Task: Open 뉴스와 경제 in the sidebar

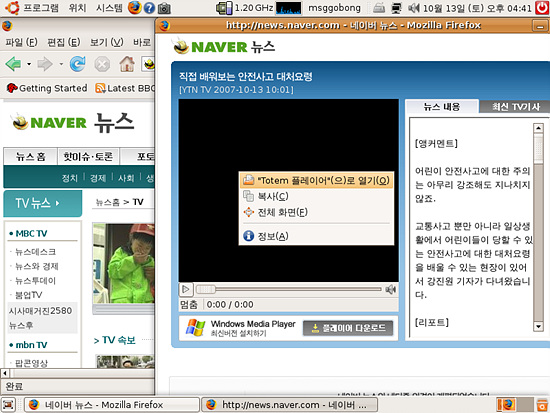Action: click(x=36, y=266)
